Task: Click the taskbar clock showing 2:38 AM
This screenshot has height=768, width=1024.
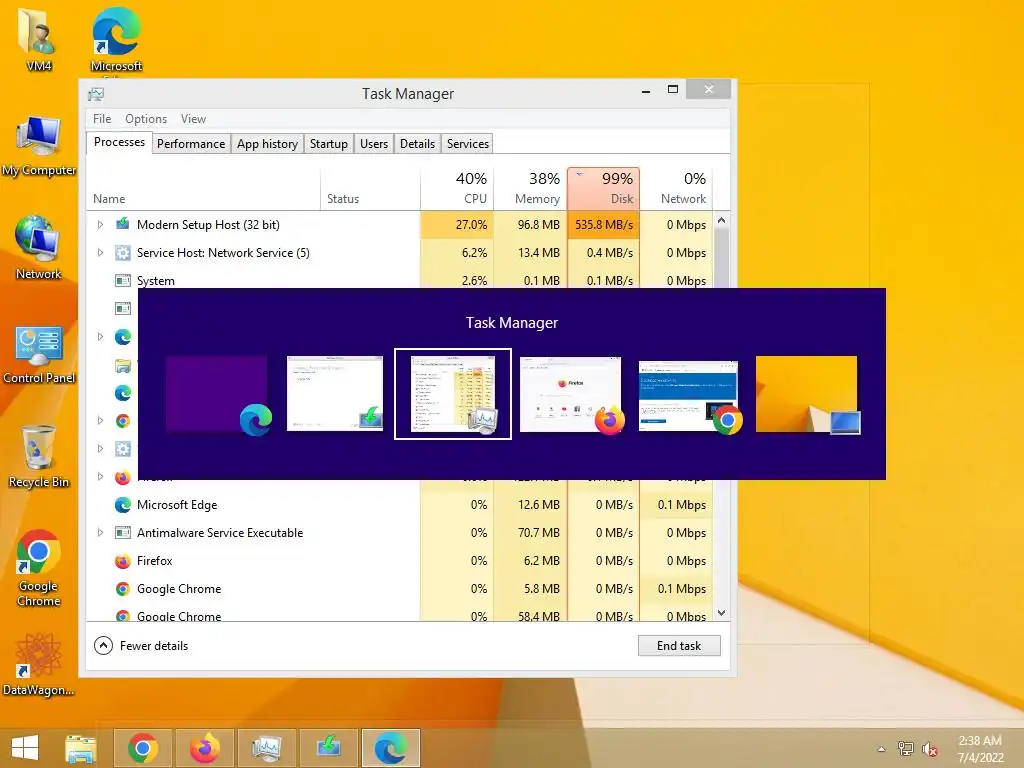Action: click(x=980, y=749)
